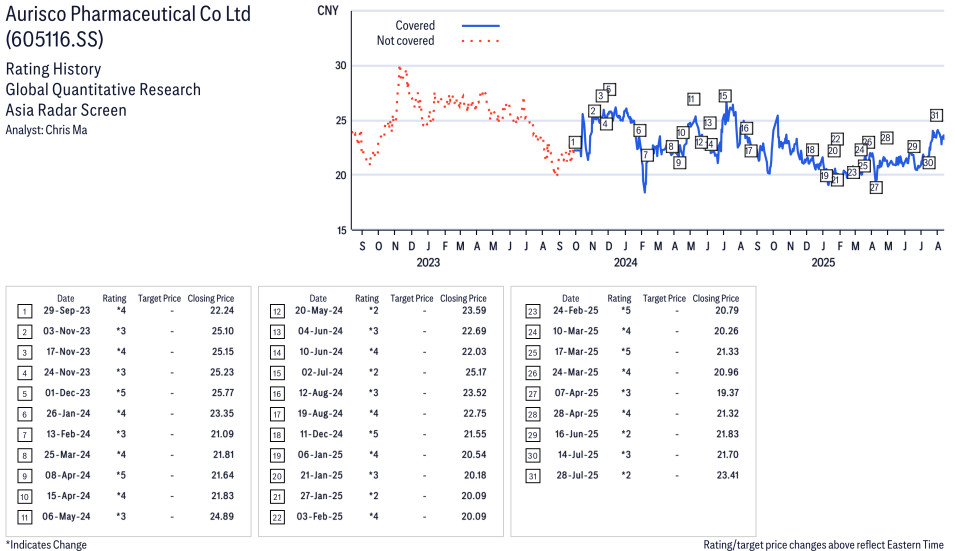Click the 2024 year label under the chart
The height and width of the screenshot is (551, 955).
click(x=626, y=262)
